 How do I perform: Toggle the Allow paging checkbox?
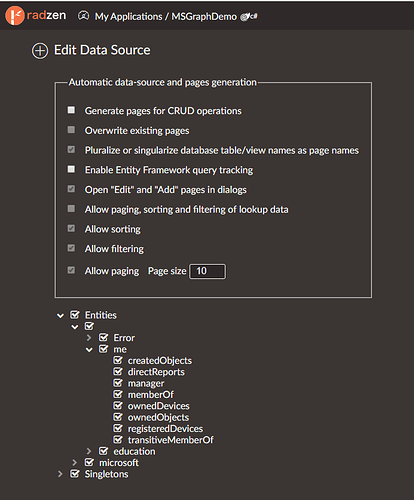point(71,270)
